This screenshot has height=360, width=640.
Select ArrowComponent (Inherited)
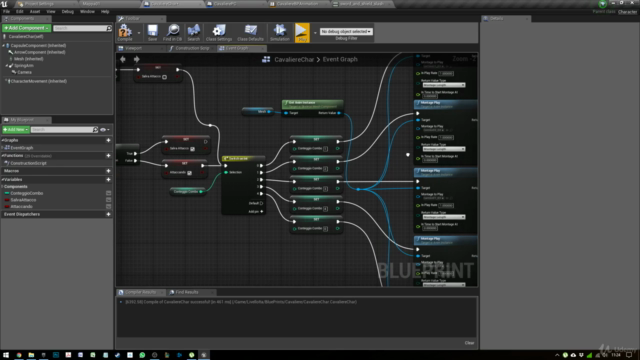coord(39,52)
